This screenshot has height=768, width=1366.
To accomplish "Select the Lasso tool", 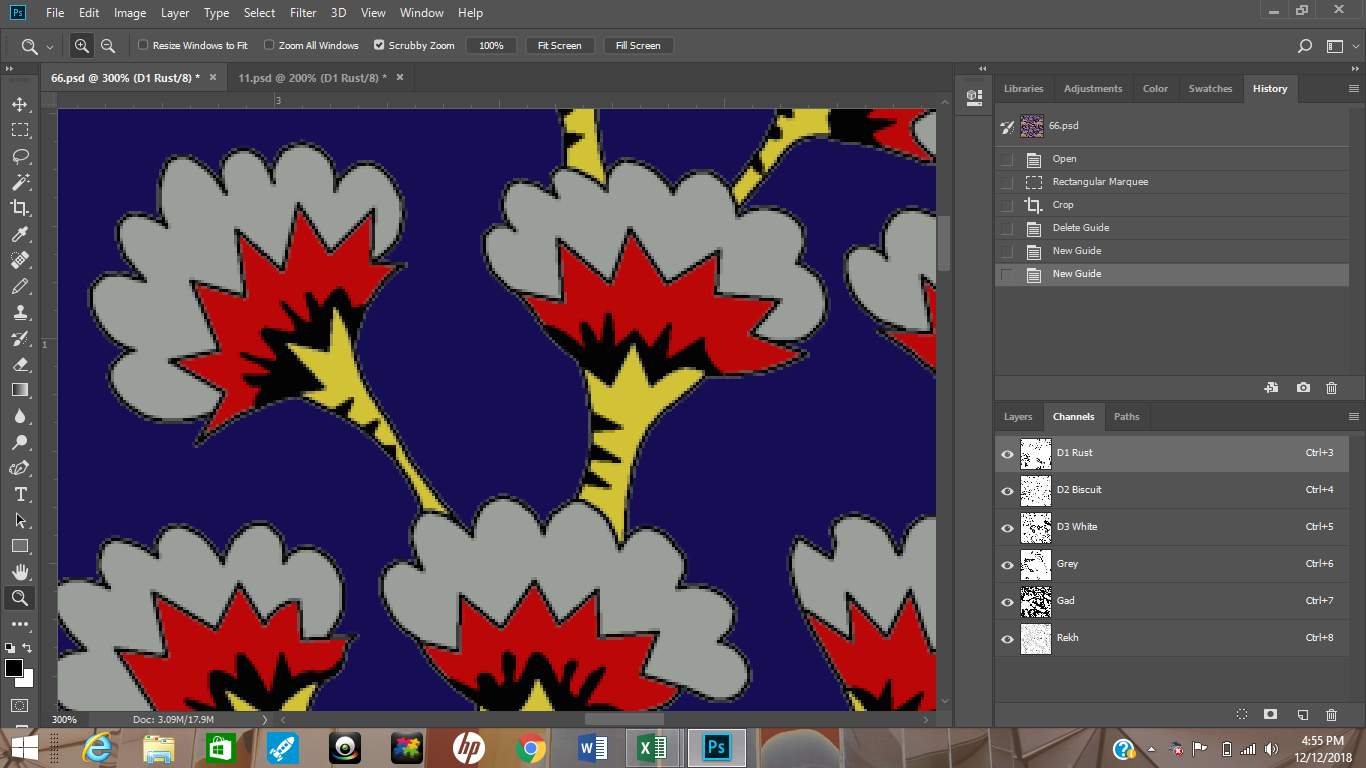I will [x=19, y=156].
